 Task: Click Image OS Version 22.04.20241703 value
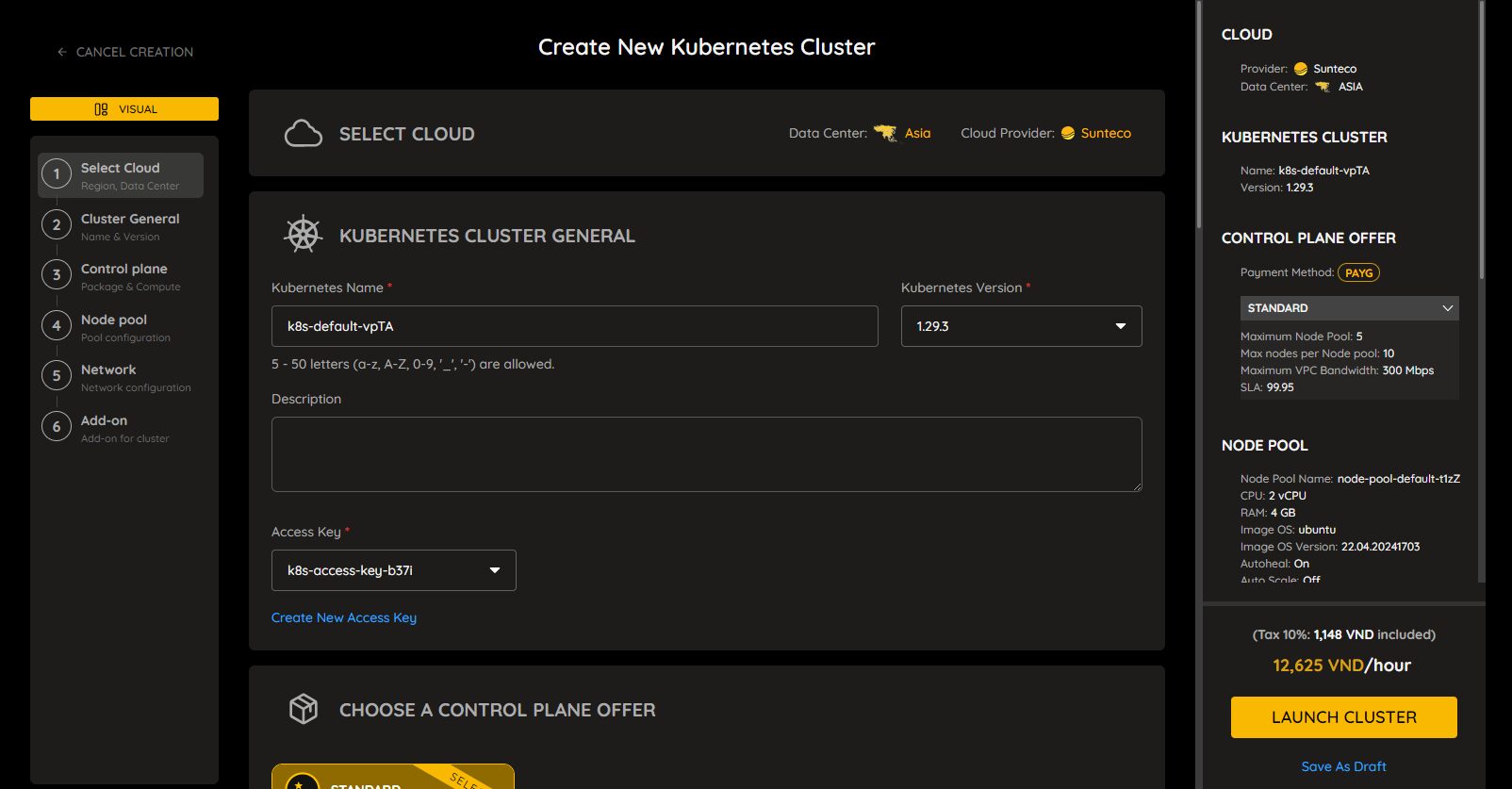point(1380,547)
